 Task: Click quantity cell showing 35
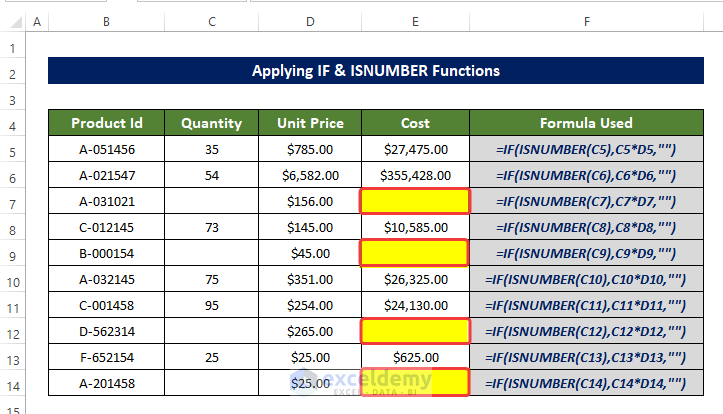tap(212, 149)
